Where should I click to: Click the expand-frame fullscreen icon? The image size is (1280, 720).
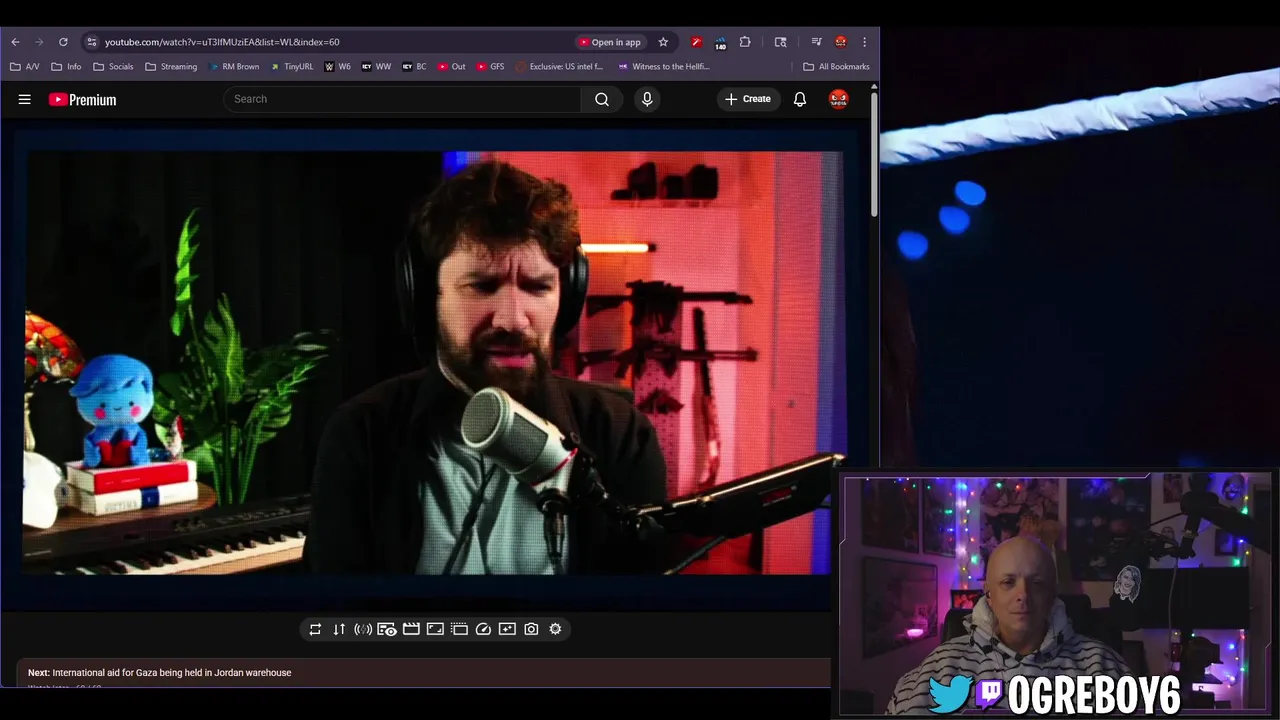[x=435, y=629]
